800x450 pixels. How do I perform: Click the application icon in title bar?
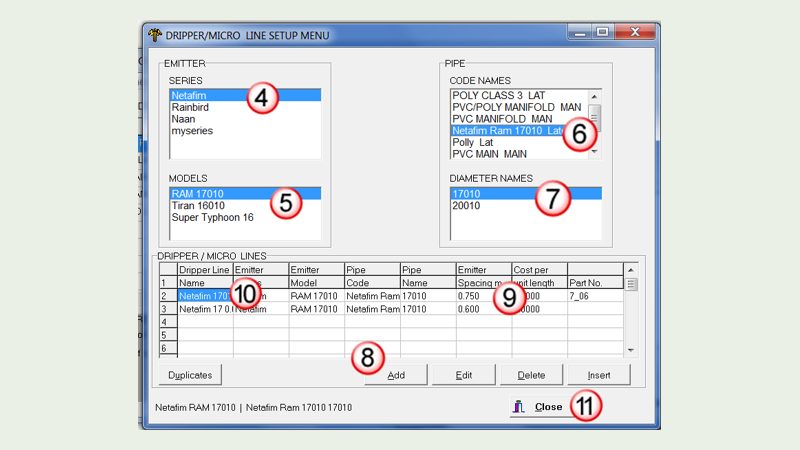click(155, 35)
